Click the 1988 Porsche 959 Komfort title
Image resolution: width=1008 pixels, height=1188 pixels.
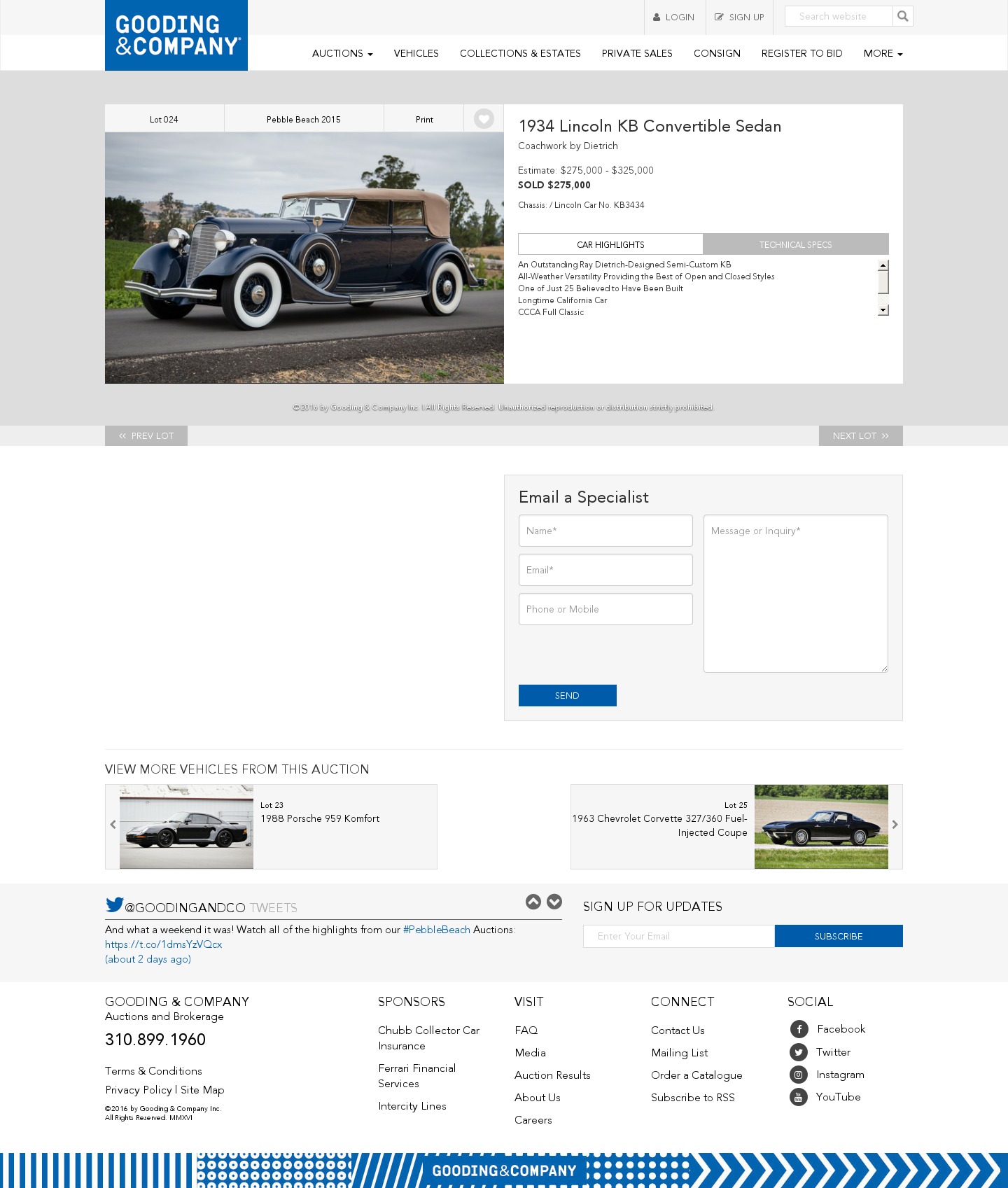[x=320, y=818]
